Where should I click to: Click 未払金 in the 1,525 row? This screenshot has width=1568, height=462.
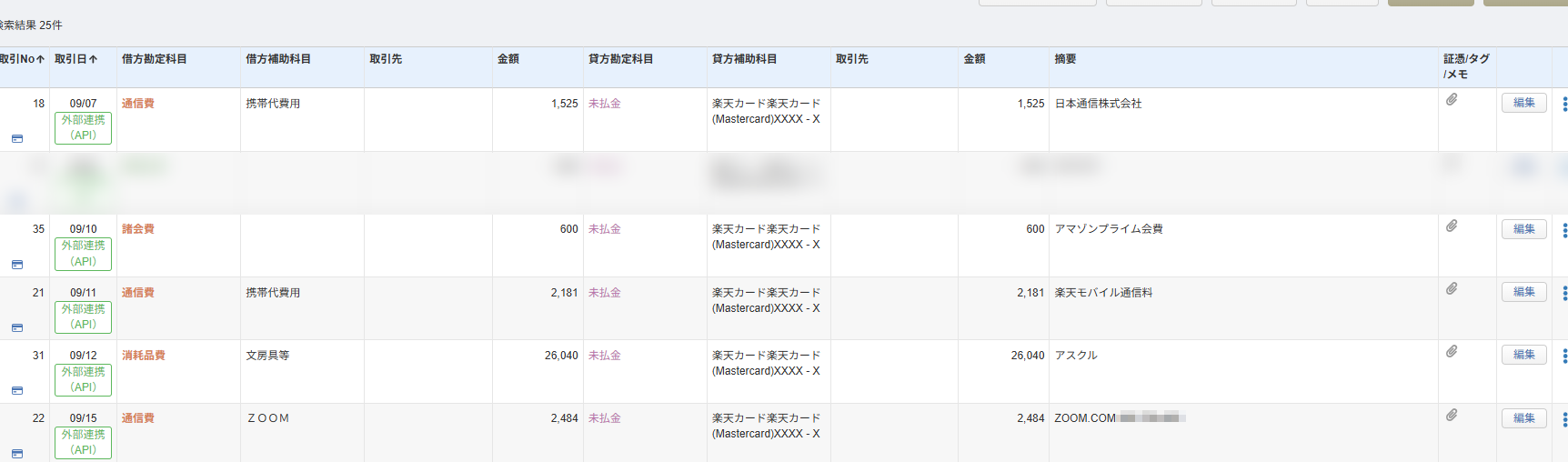pos(605,104)
